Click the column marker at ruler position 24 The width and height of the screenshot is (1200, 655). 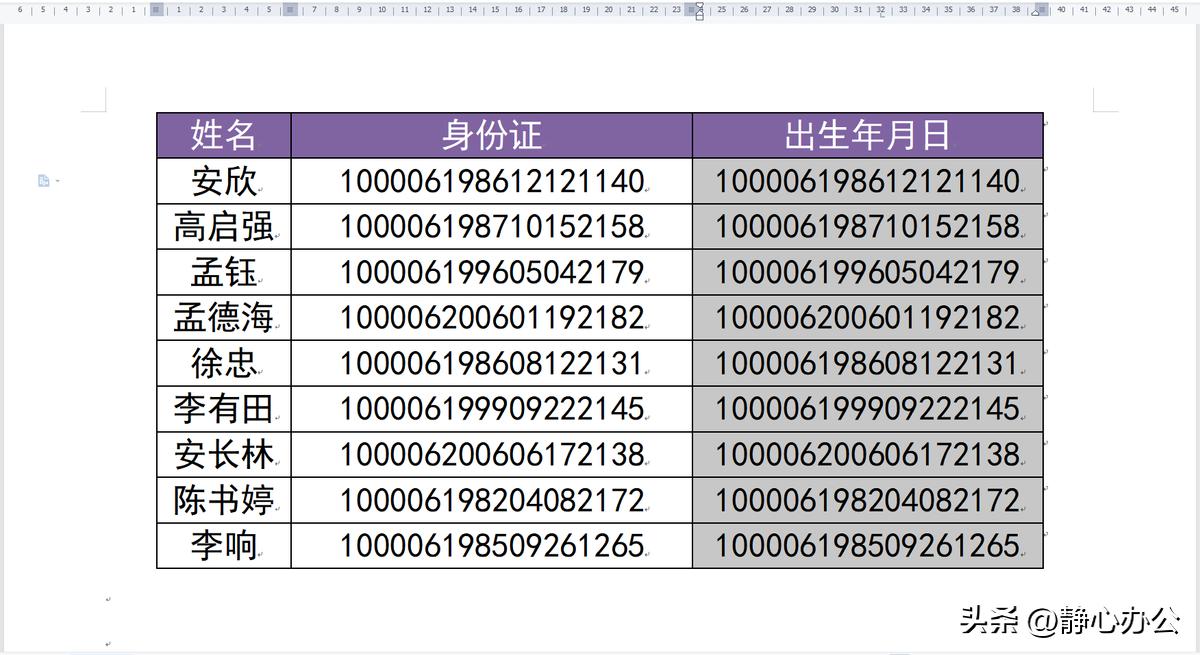[x=693, y=10]
